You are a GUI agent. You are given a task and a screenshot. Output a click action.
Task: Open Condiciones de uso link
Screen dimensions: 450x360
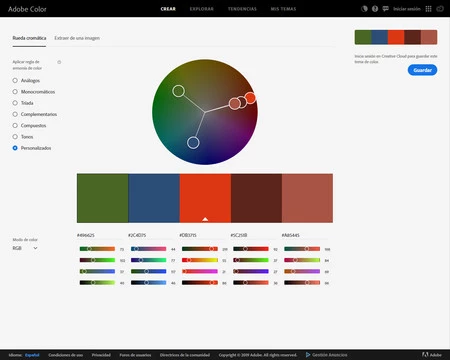click(65, 355)
